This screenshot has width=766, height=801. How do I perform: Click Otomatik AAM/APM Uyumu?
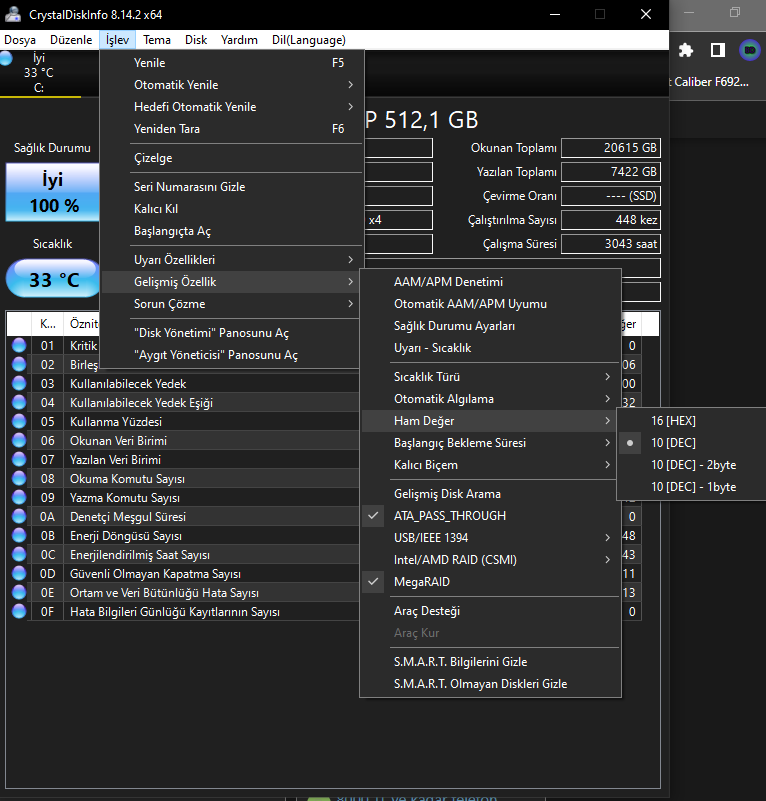pyautogui.click(x=491, y=304)
